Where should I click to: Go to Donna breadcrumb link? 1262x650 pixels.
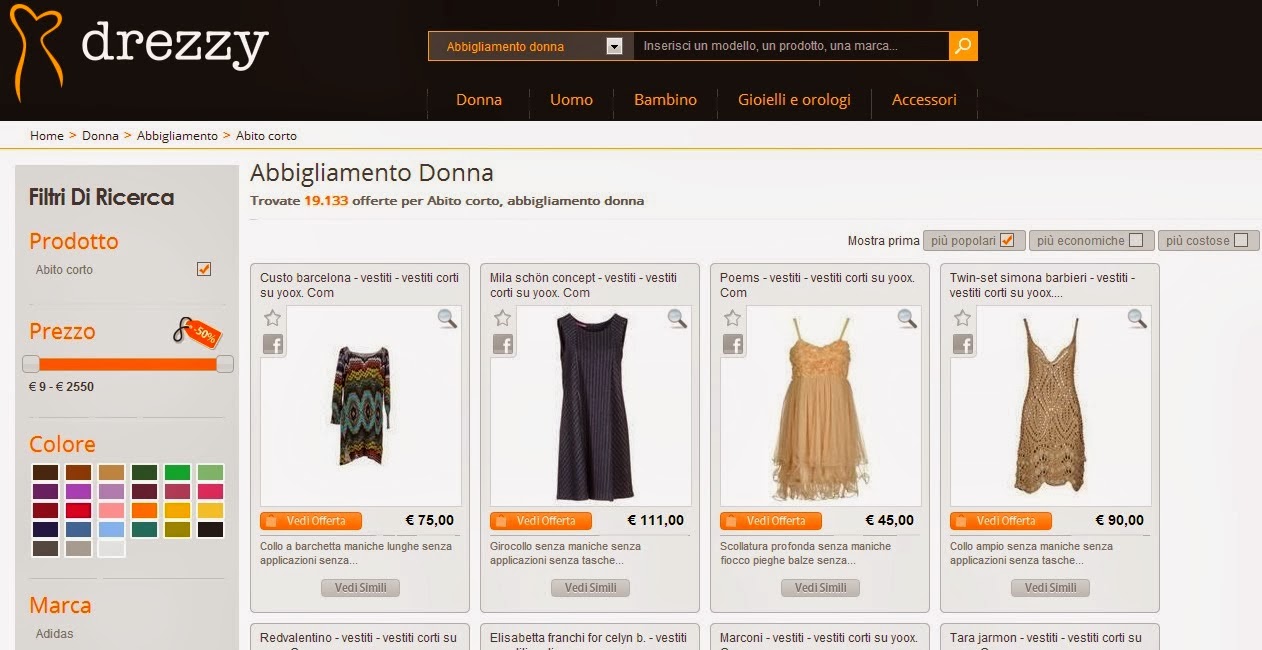[100, 136]
